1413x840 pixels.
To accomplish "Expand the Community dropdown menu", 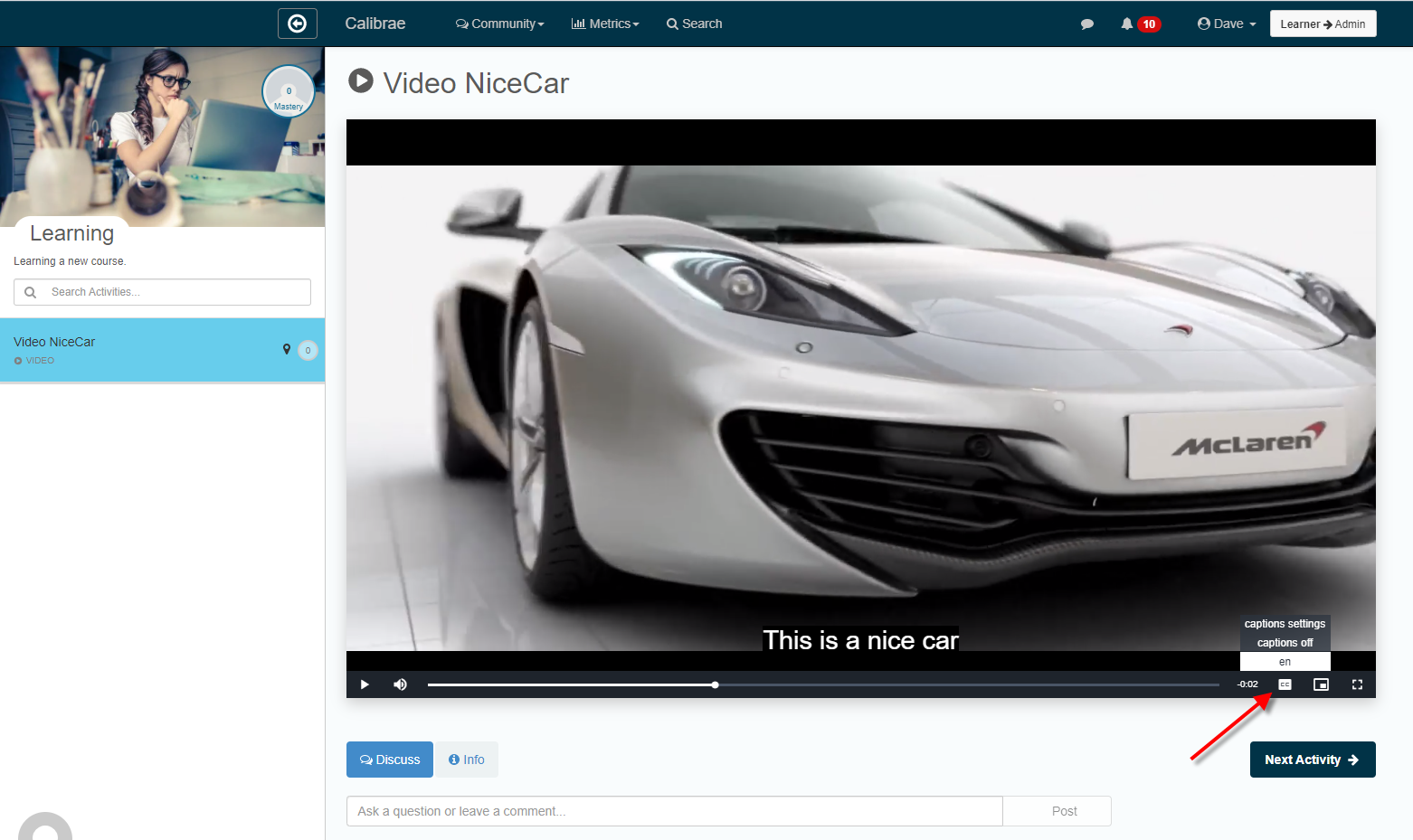I will [x=499, y=24].
